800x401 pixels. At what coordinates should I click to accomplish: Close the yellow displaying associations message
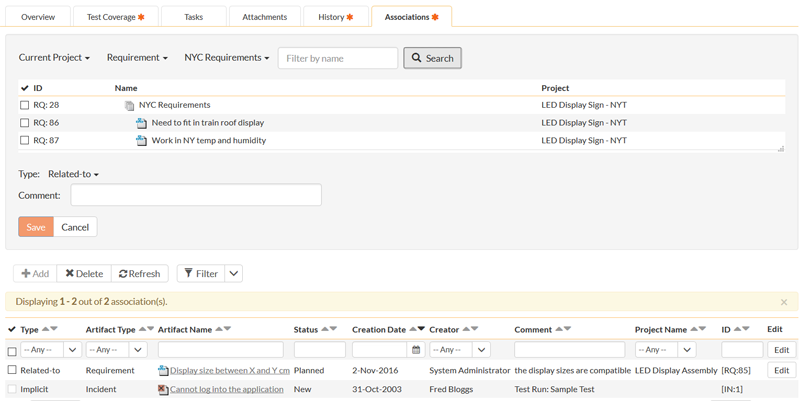[783, 302]
